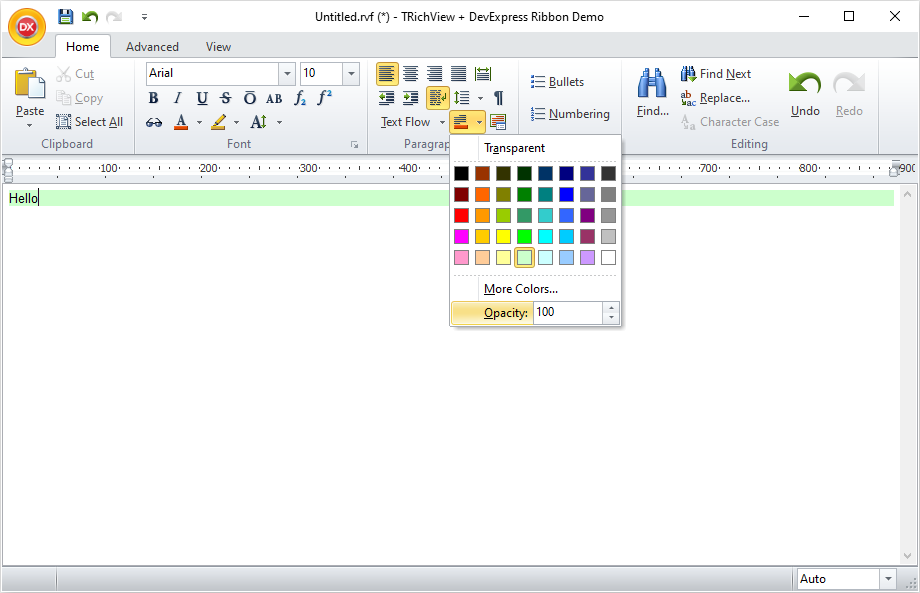Open the hyperlink glasses icon in Font group

tap(154, 122)
